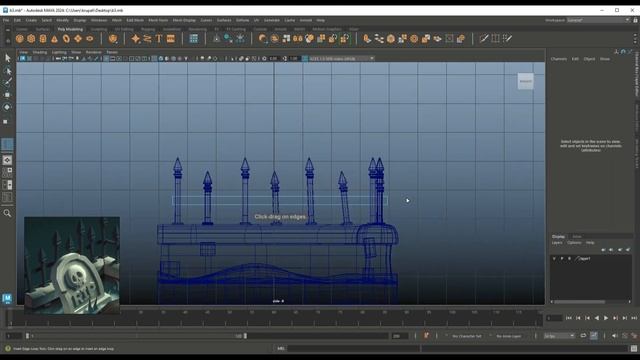Screen dimensions: 640x360
Task: Create a polygon sphere from the shelf
Action: click(19, 39)
